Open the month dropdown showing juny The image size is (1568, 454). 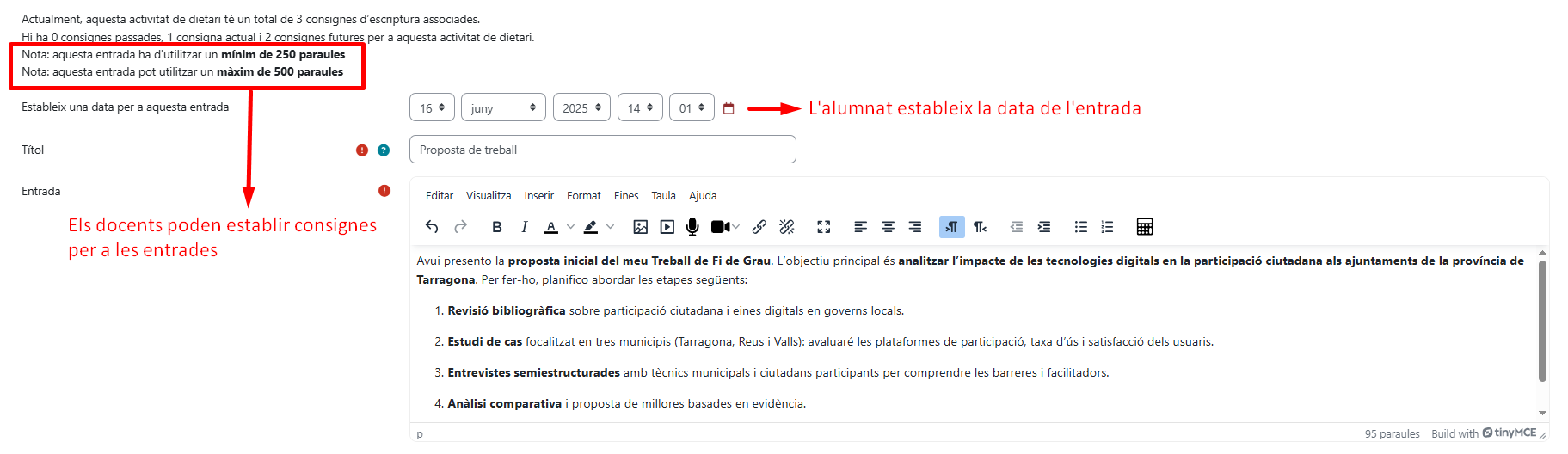[x=503, y=107]
